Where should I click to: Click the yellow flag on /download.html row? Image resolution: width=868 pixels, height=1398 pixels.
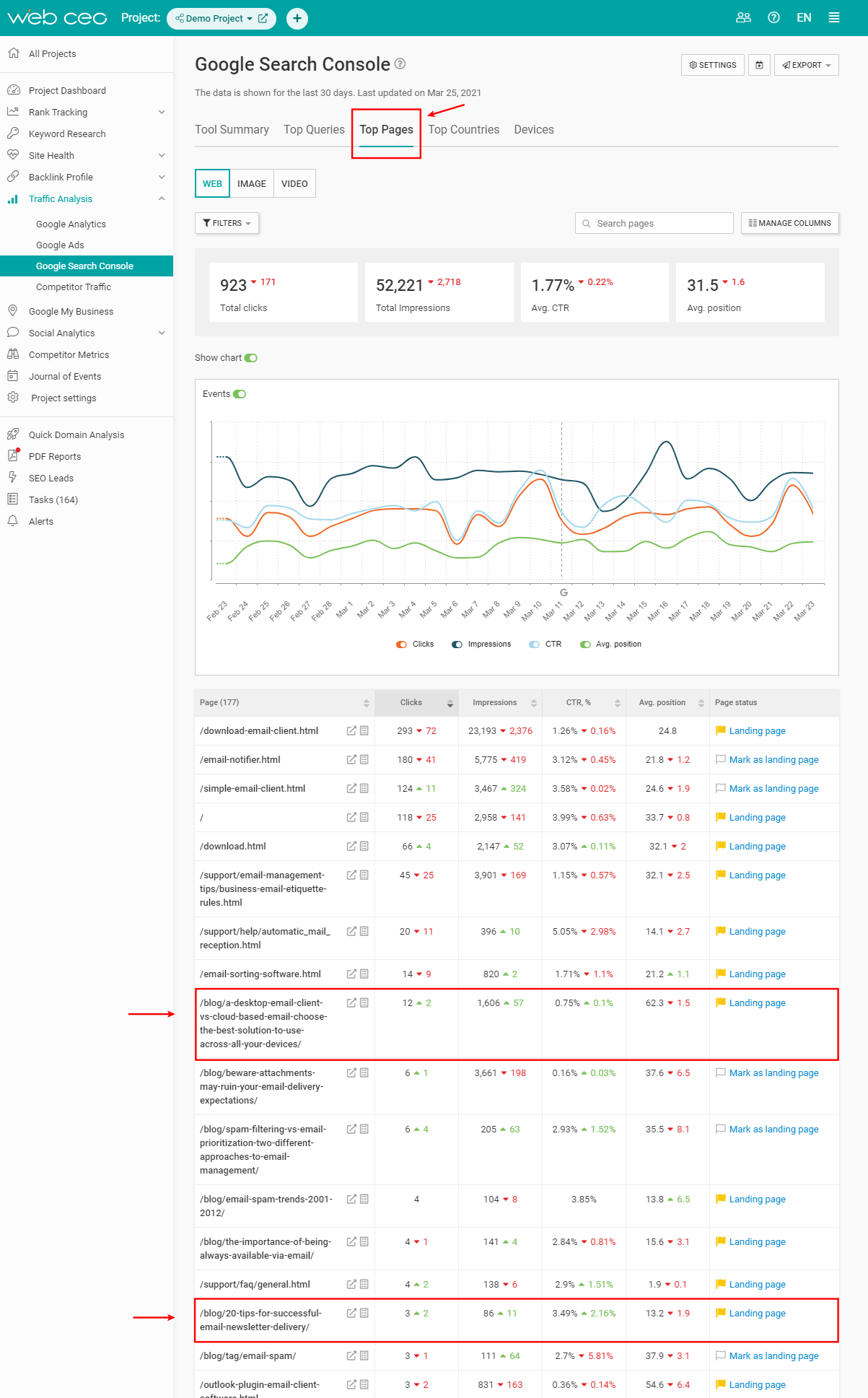click(720, 846)
